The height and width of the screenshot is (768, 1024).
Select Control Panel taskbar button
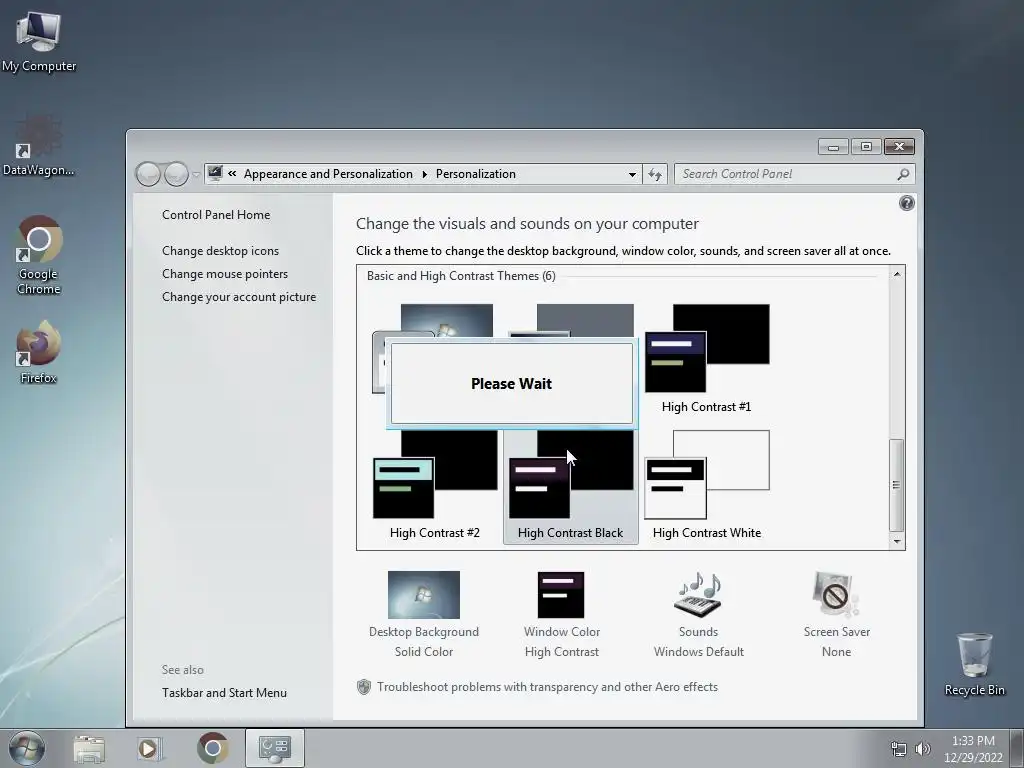point(274,748)
